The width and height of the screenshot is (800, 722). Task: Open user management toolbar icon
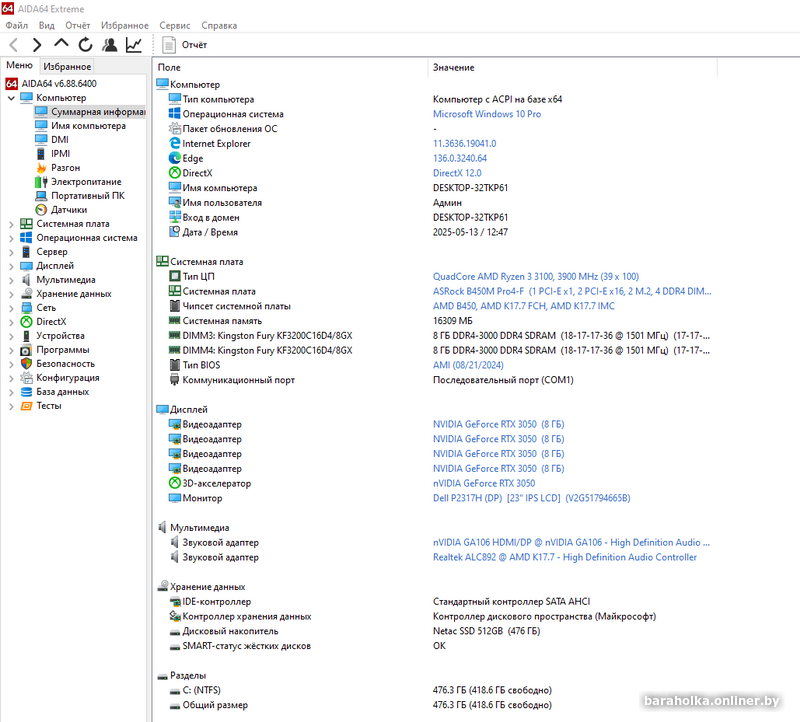(109, 45)
